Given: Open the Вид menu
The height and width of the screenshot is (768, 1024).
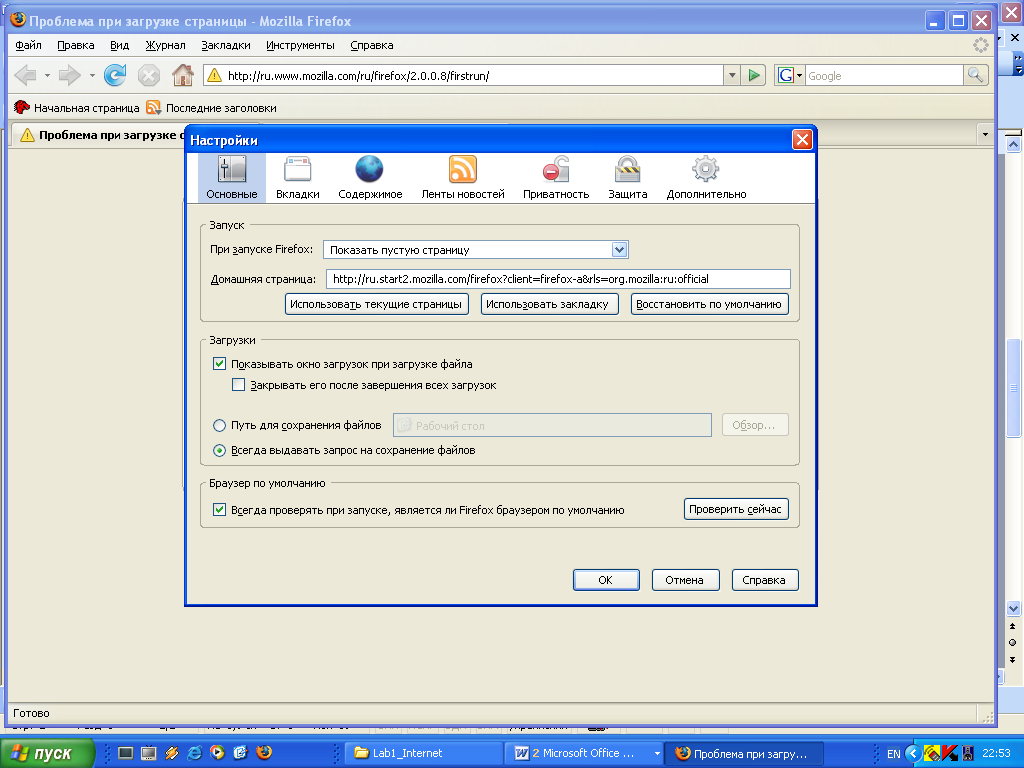Looking at the screenshot, I should coord(120,45).
